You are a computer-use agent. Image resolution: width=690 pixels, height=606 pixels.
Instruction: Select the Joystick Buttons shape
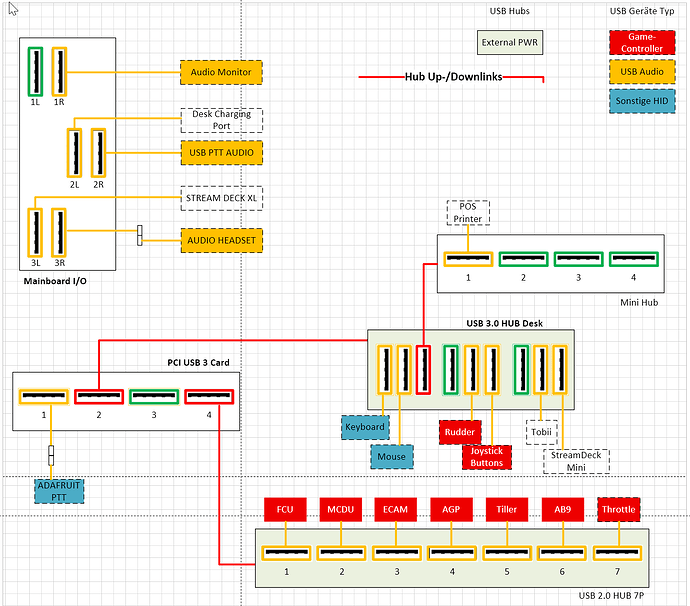pyautogui.click(x=487, y=457)
